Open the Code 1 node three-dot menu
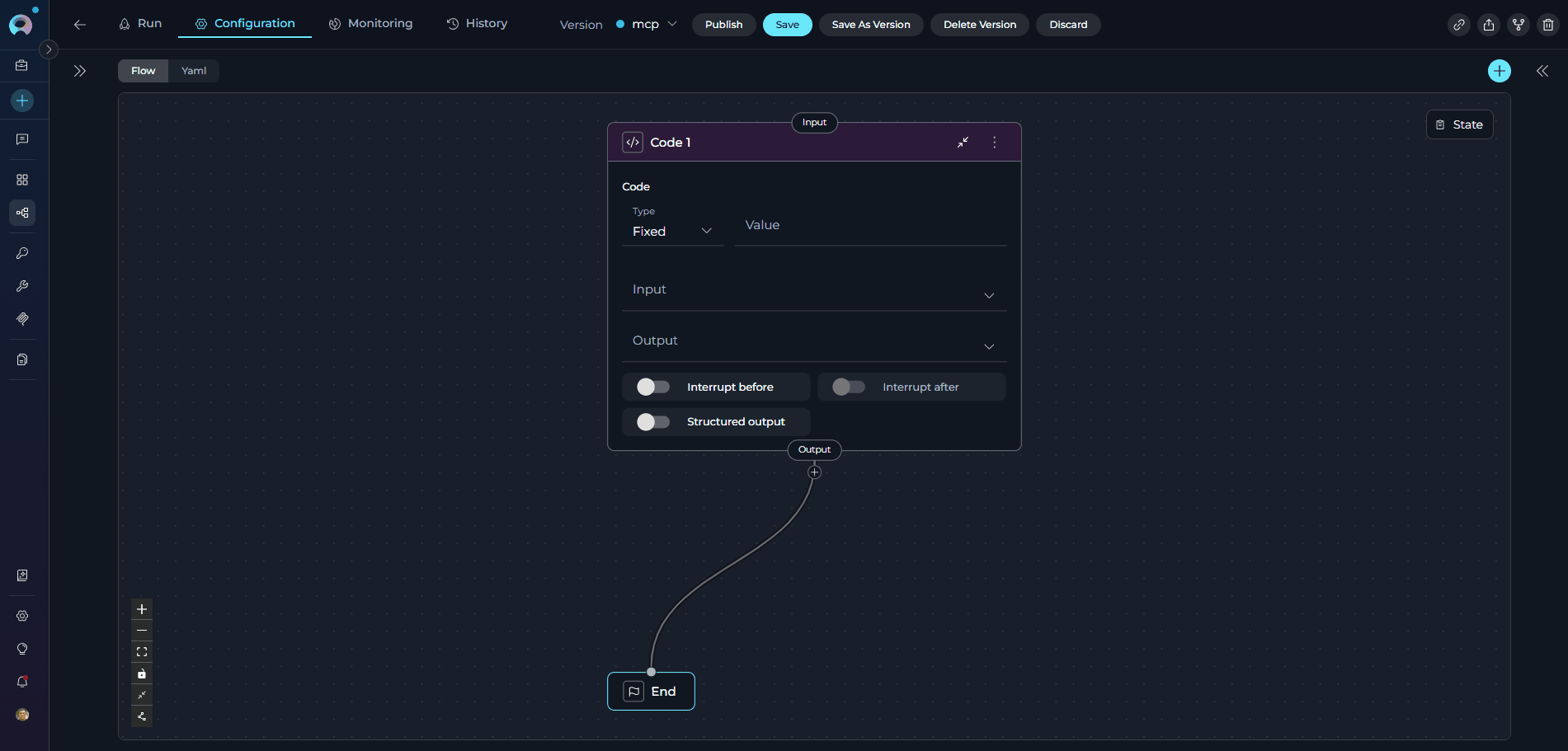The image size is (1568, 751). (994, 143)
